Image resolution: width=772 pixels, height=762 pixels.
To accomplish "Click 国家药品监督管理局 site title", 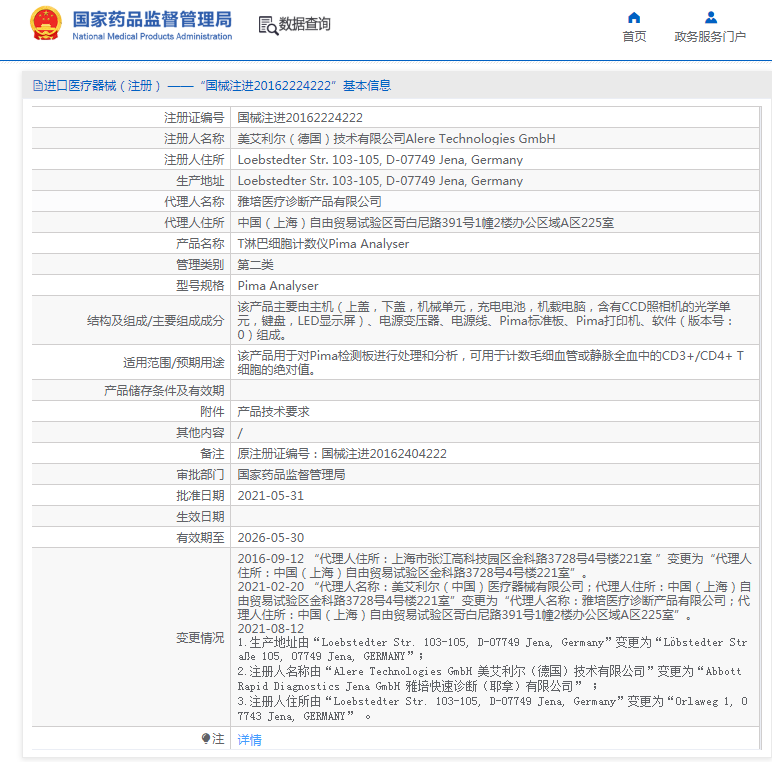I will pos(152,20).
